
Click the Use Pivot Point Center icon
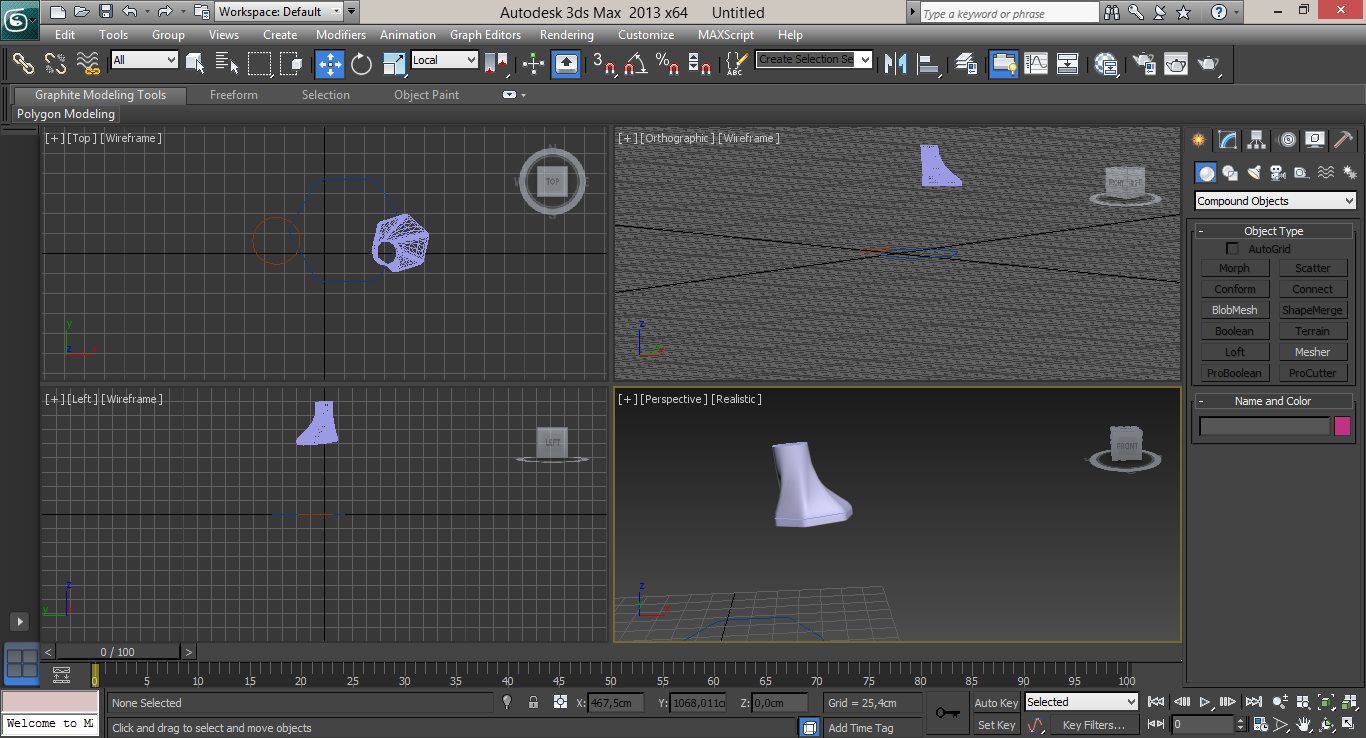pos(495,63)
